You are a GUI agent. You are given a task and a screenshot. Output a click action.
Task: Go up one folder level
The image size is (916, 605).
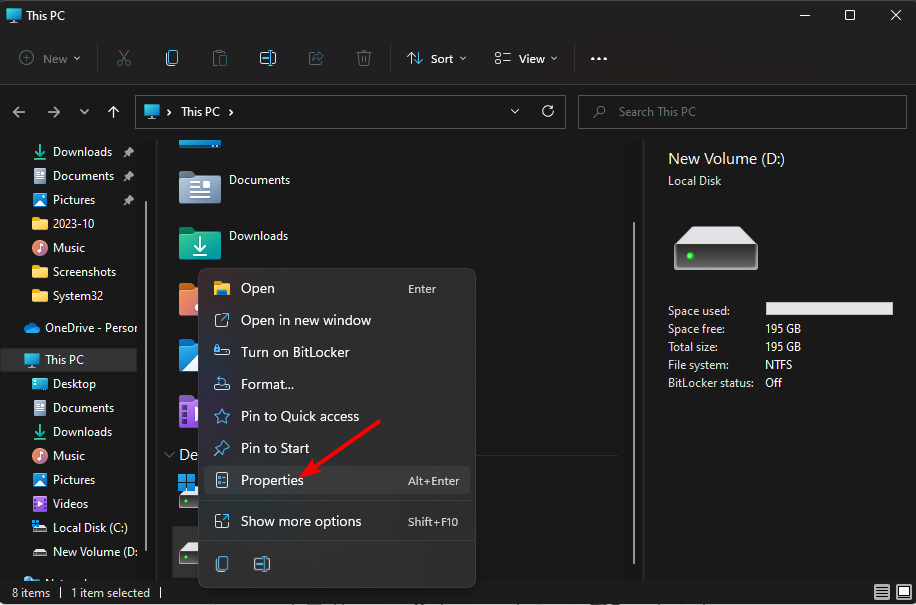point(114,112)
